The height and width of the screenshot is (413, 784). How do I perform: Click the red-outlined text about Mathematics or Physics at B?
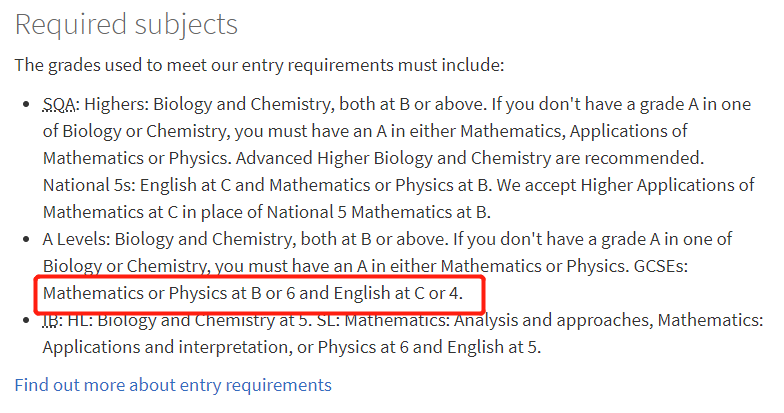pos(253,293)
